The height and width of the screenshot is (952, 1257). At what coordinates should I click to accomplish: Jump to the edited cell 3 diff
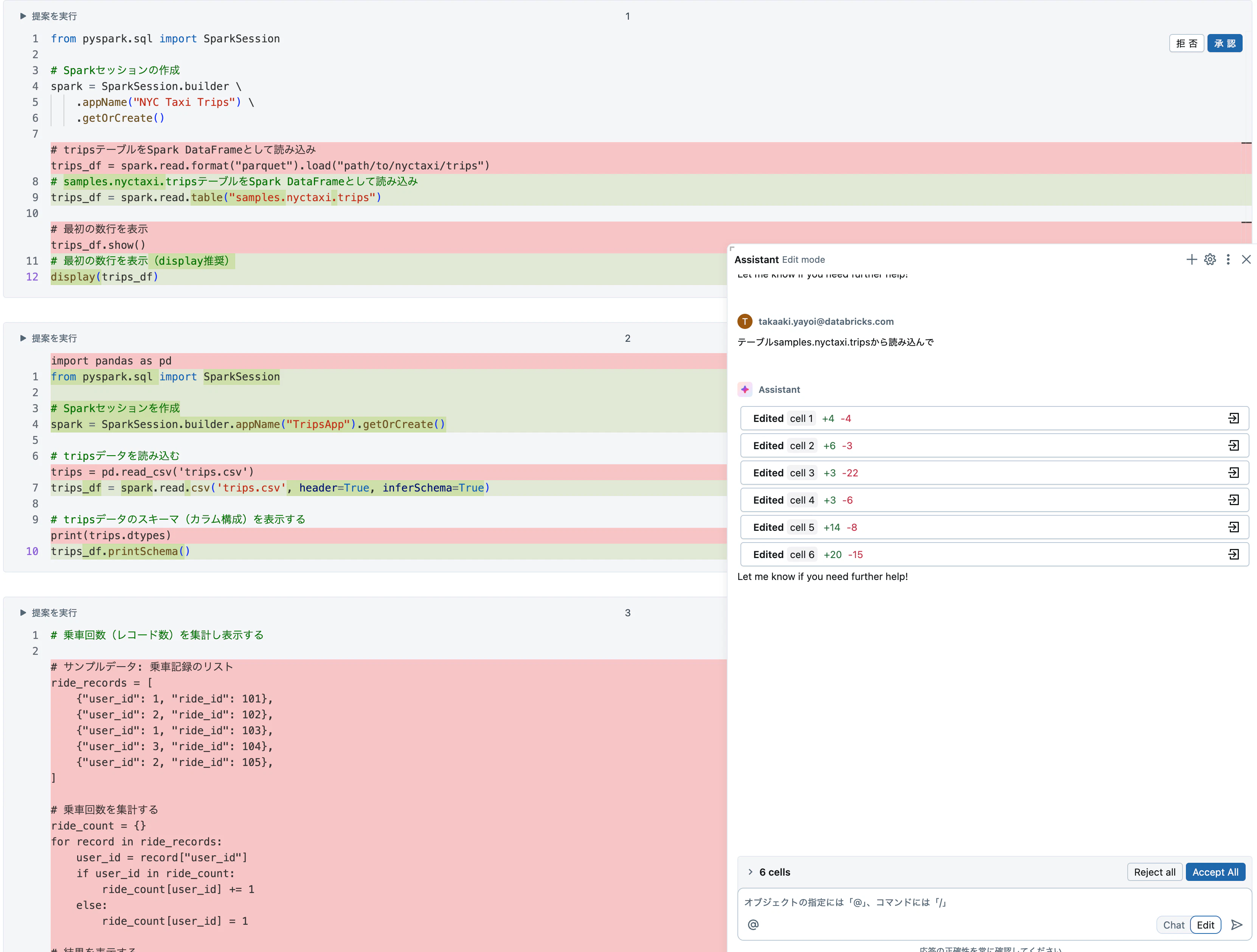click(1234, 473)
